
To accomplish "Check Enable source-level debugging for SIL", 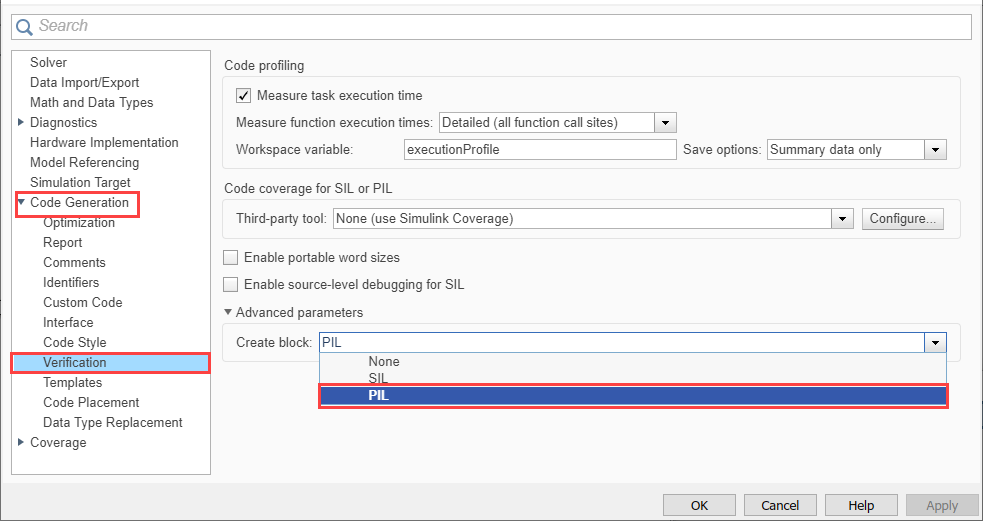I will click(x=231, y=284).
